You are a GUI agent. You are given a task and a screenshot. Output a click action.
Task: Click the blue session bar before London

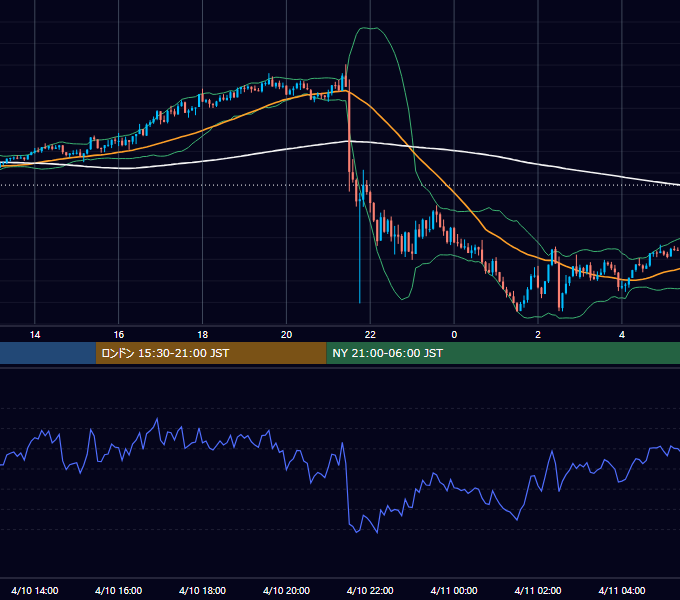(x=48, y=353)
